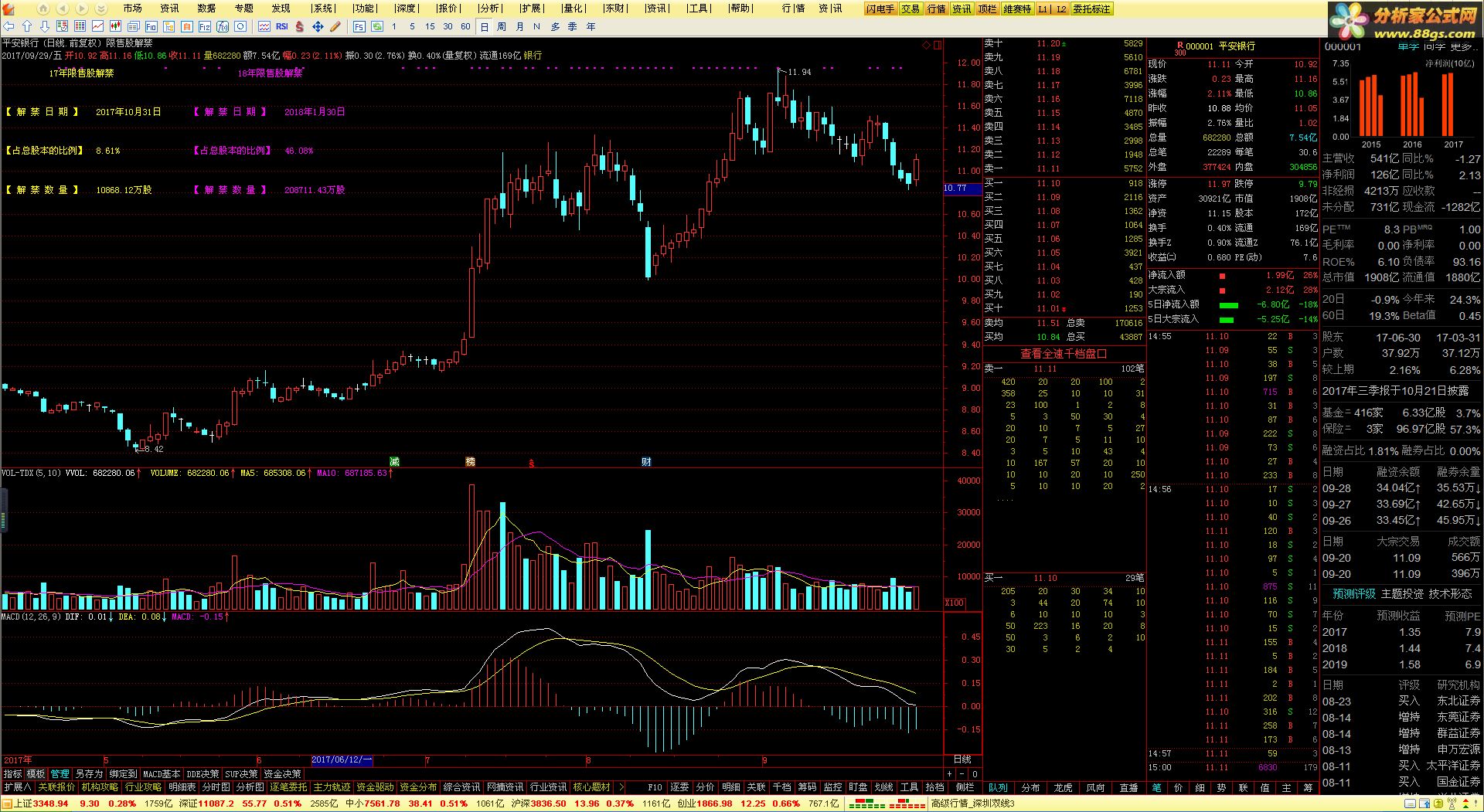The width and height of the screenshot is (1484, 812).
Task: Open the wavy trend lines icon
Action: tap(264, 26)
